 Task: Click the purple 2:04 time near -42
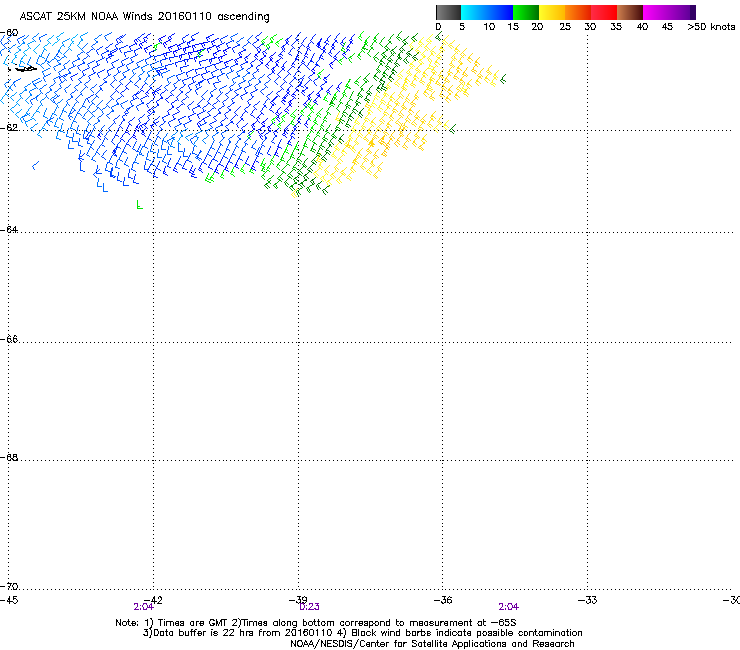click(143, 607)
